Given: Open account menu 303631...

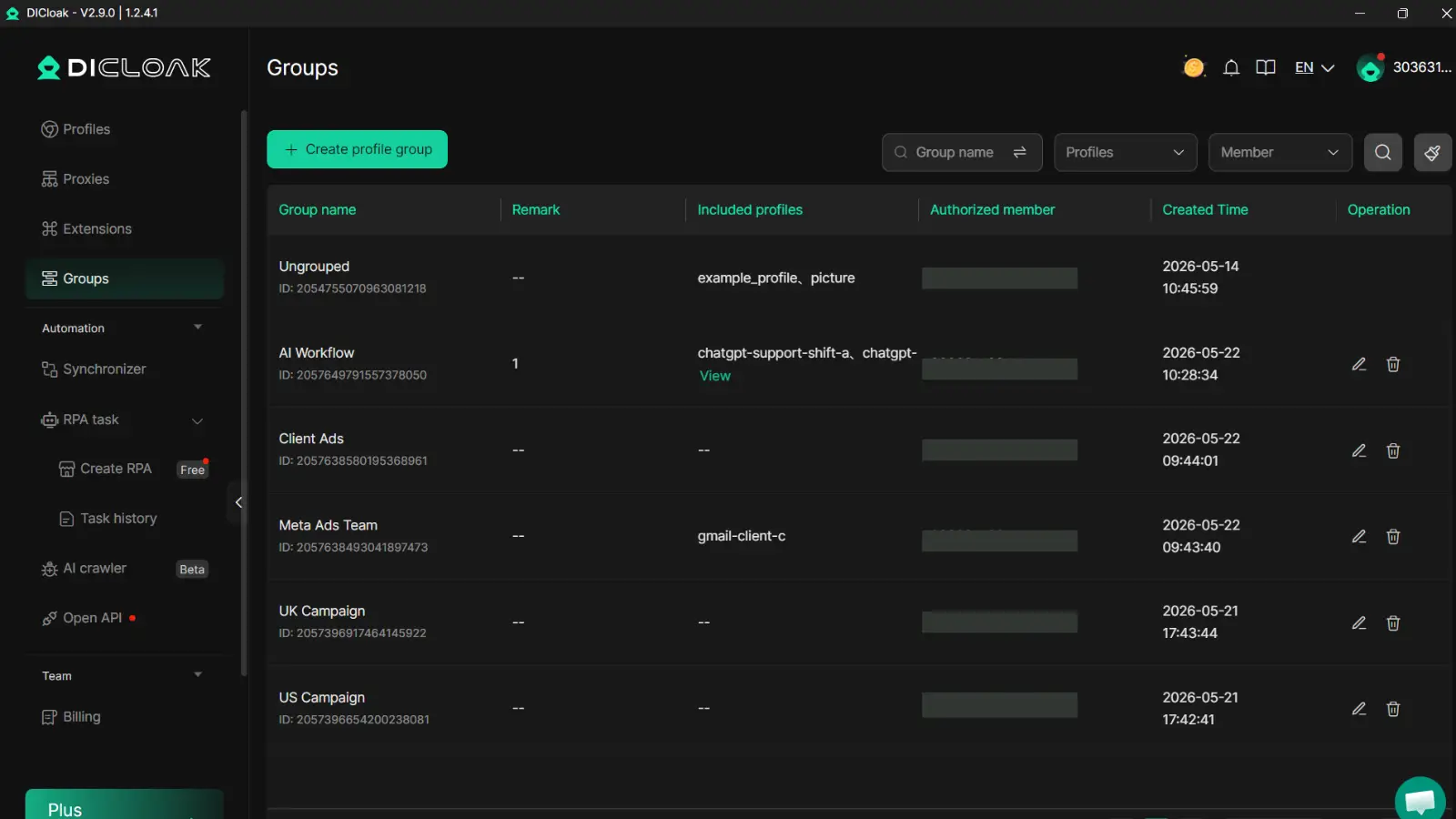Looking at the screenshot, I should coord(1421,67).
